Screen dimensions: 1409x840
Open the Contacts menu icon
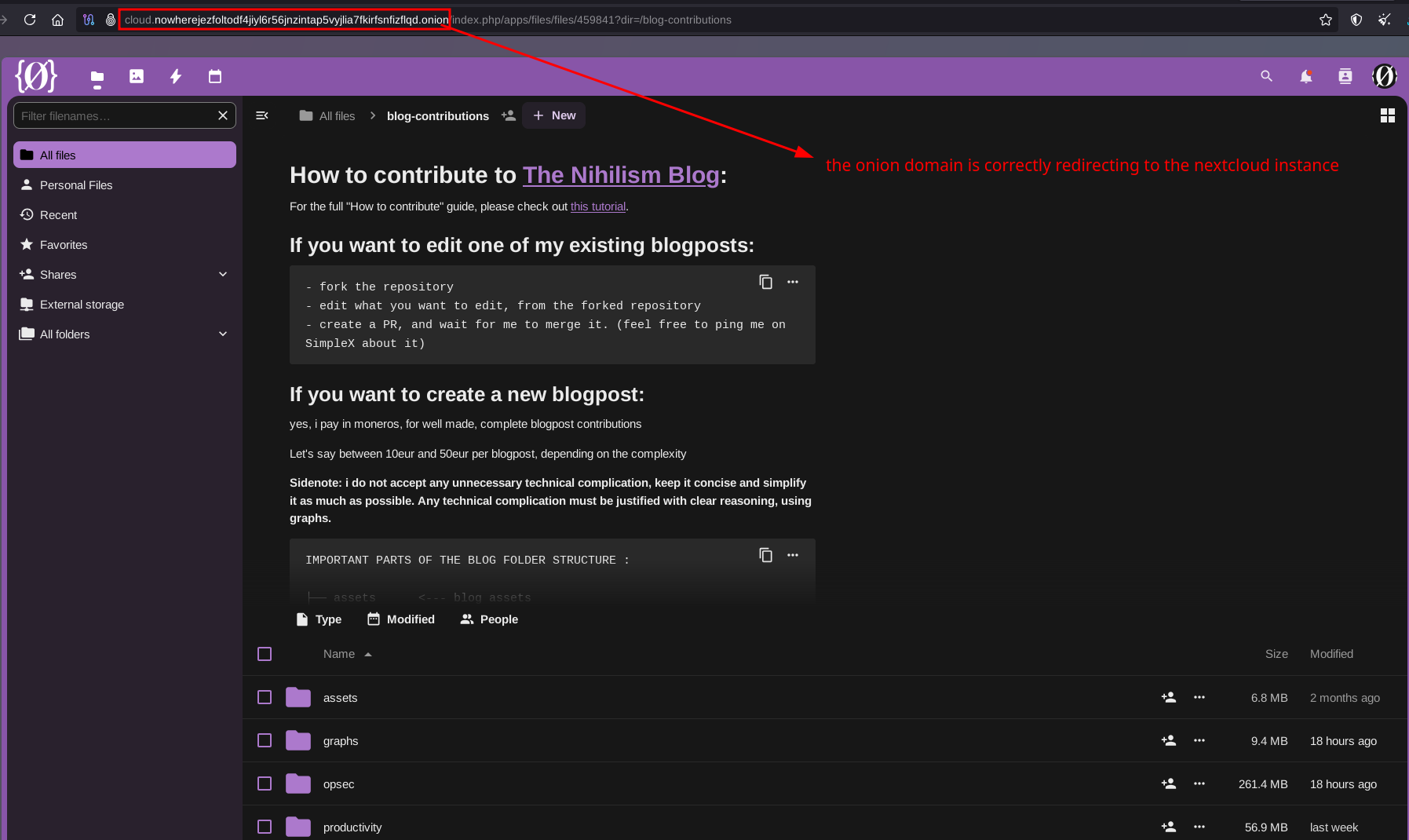point(1345,76)
